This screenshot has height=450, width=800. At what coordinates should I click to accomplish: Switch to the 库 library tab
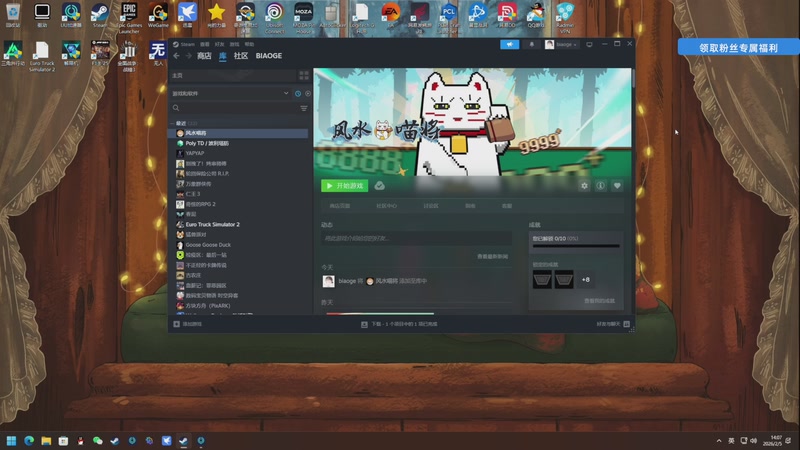[x=222, y=56]
